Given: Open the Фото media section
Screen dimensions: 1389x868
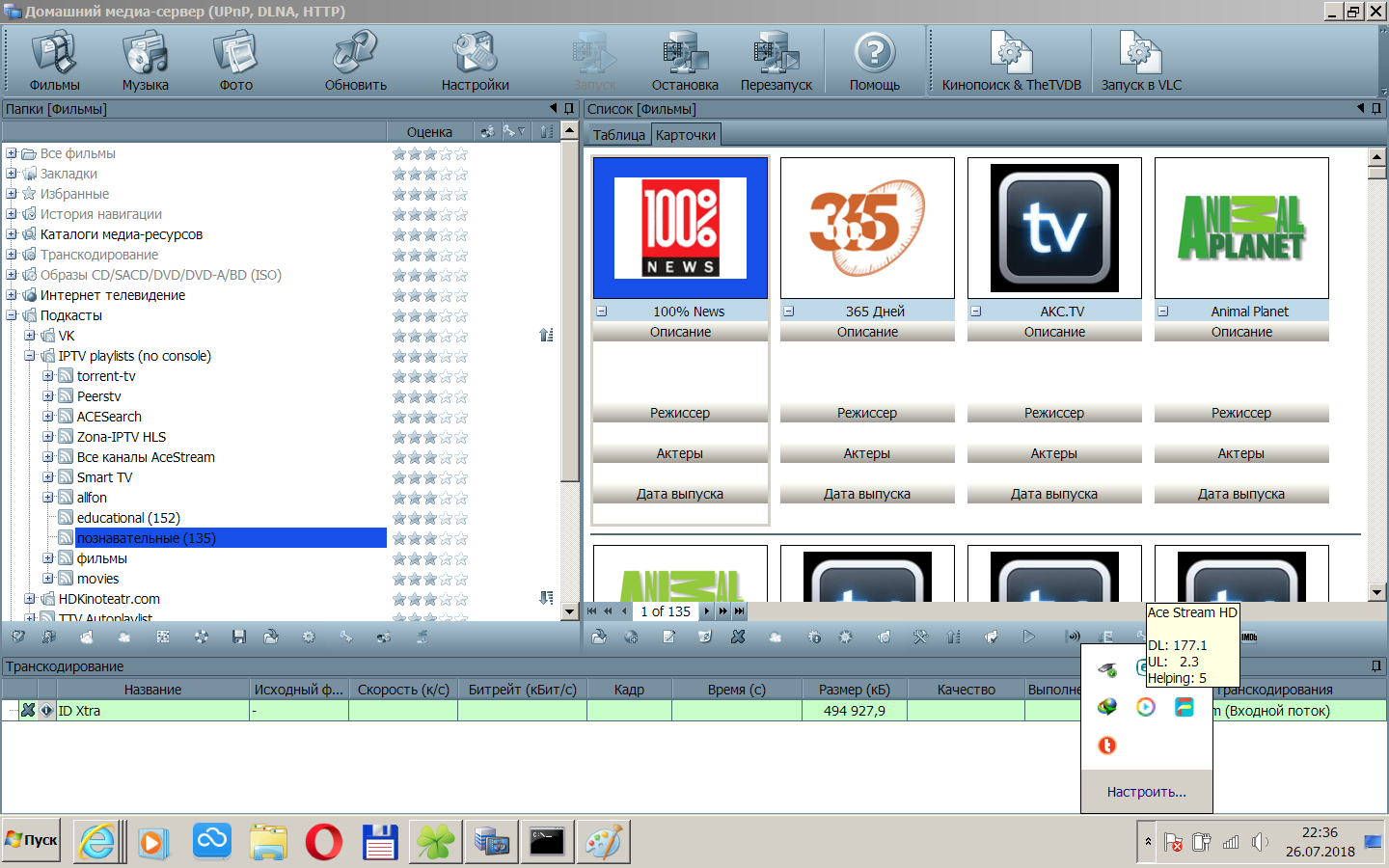Looking at the screenshot, I should [x=235, y=61].
